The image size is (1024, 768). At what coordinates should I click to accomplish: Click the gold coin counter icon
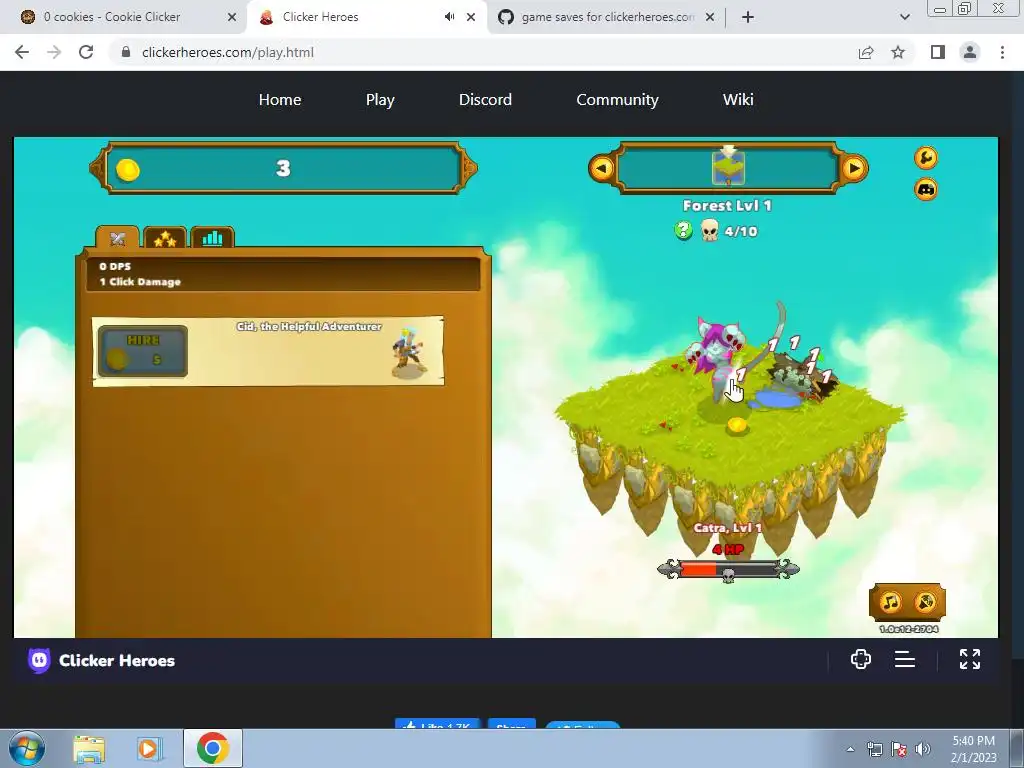coord(128,170)
